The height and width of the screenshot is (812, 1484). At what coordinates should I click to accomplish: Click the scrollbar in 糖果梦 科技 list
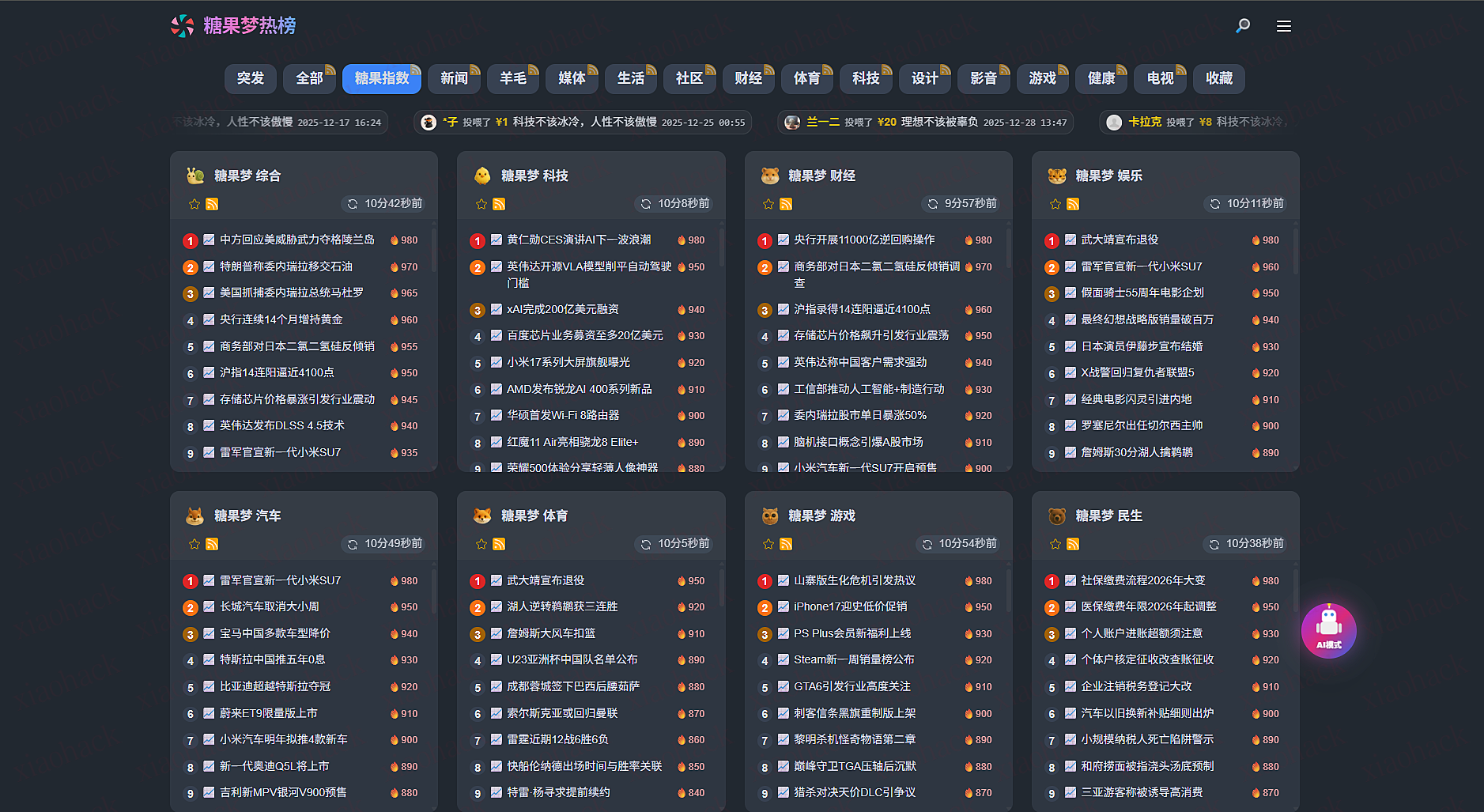point(721,253)
